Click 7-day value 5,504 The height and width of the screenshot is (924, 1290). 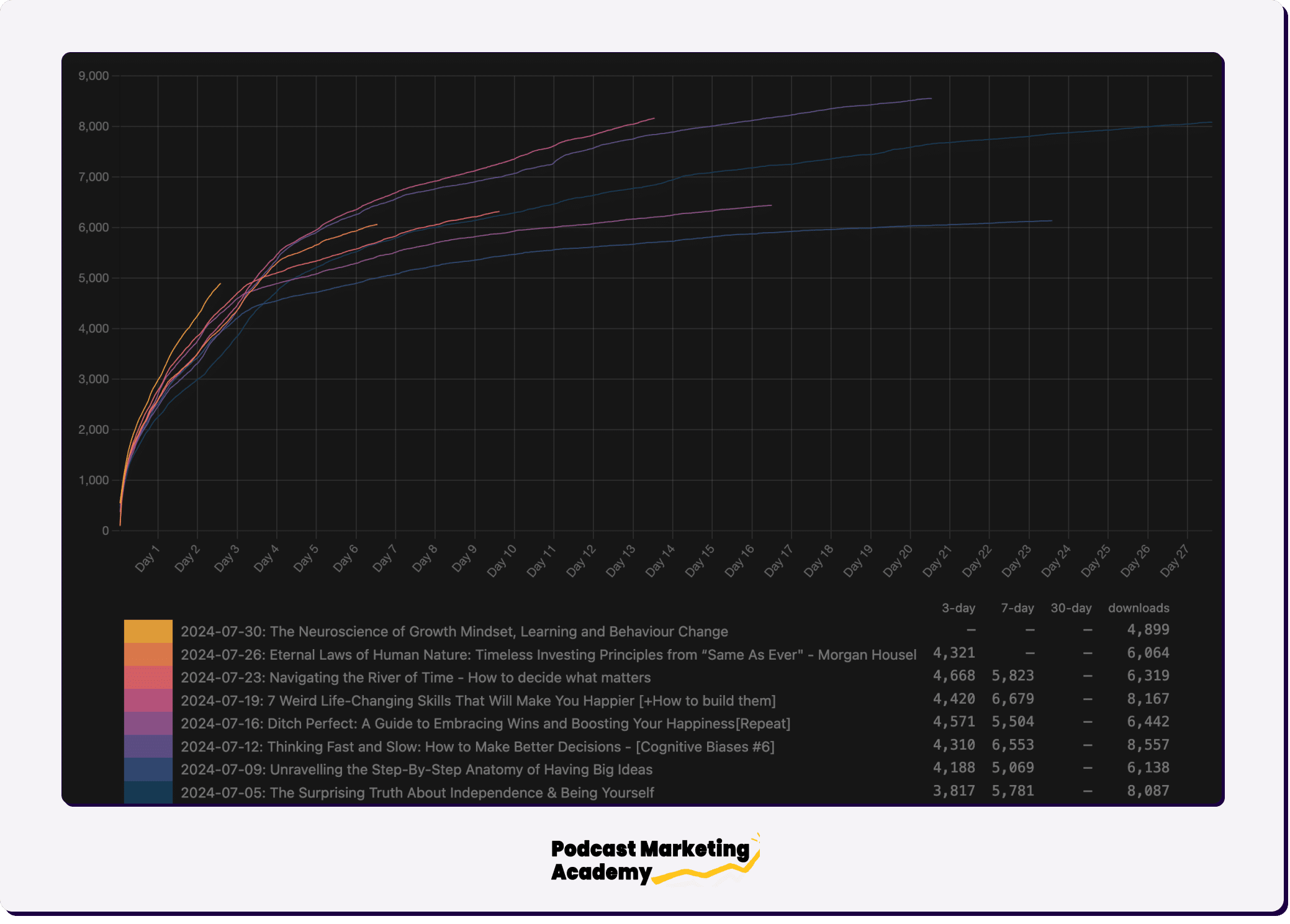[1013, 722]
